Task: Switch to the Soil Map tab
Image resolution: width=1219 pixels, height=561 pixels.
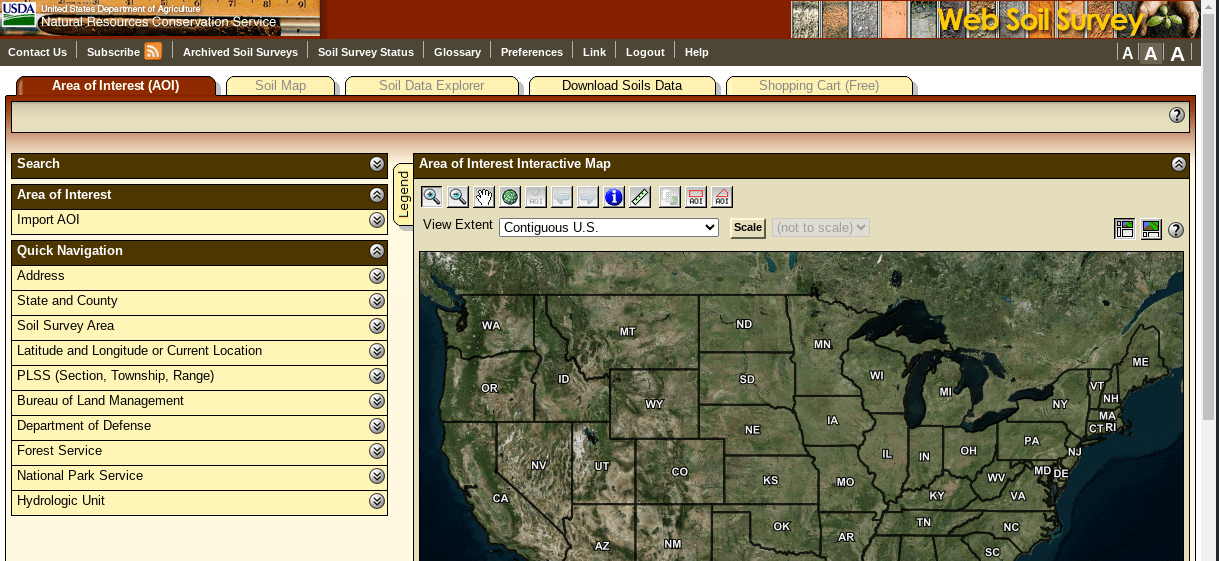Action: [281, 86]
